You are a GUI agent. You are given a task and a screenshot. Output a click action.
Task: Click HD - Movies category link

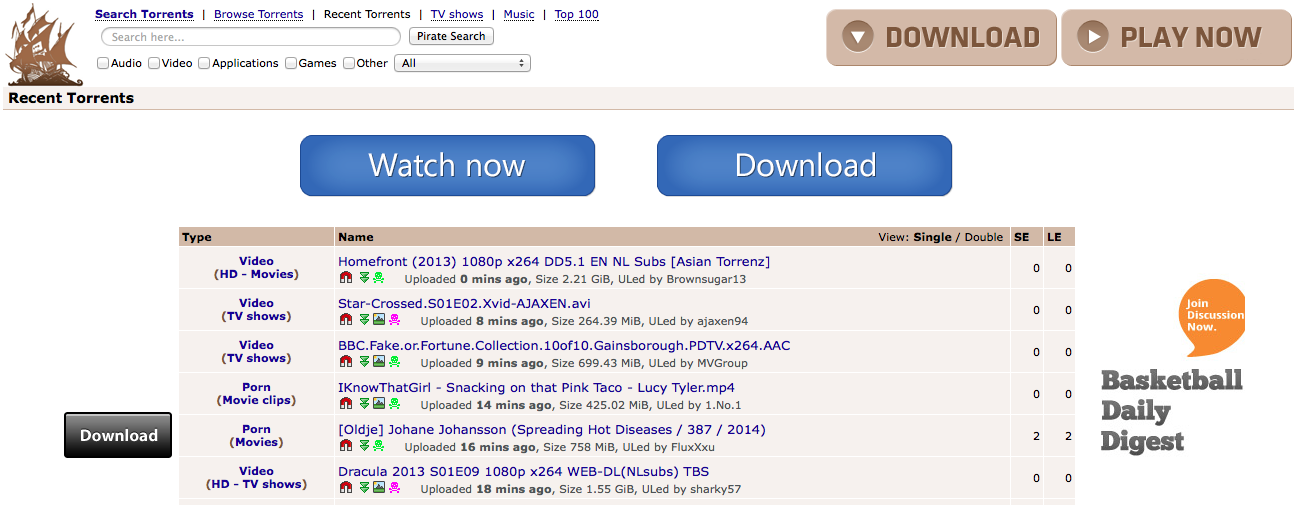click(256, 274)
